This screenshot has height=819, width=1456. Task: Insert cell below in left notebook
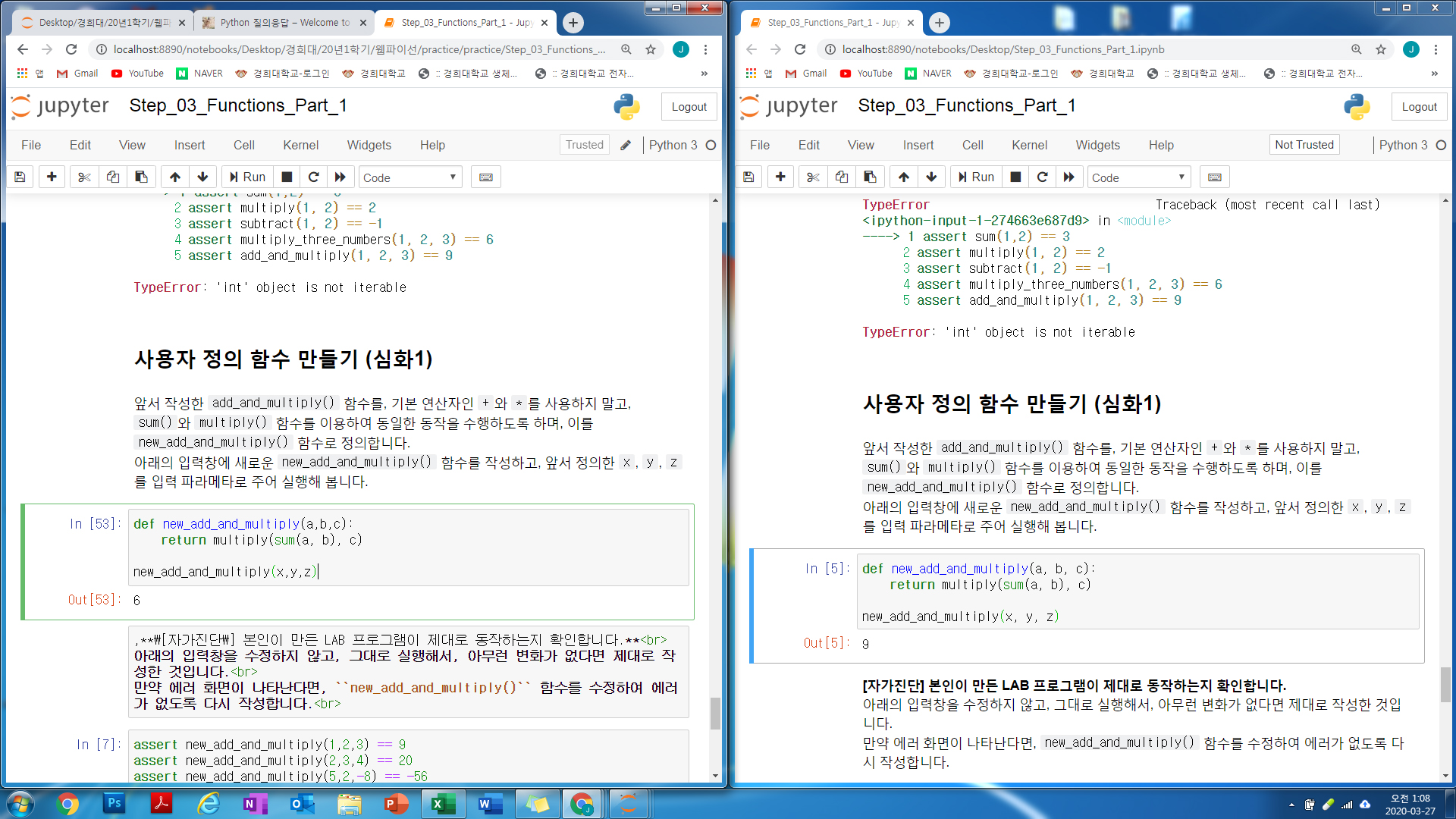52,177
